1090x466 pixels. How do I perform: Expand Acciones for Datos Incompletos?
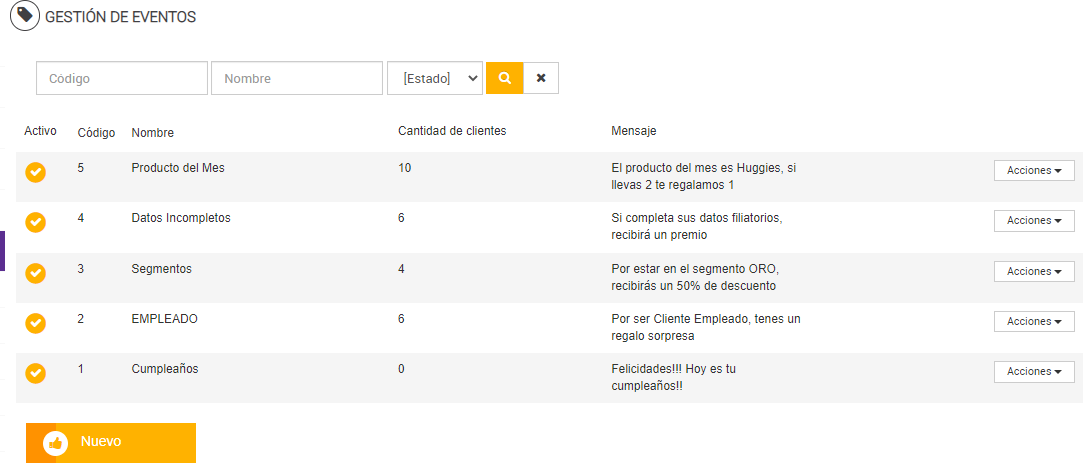click(1034, 221)
